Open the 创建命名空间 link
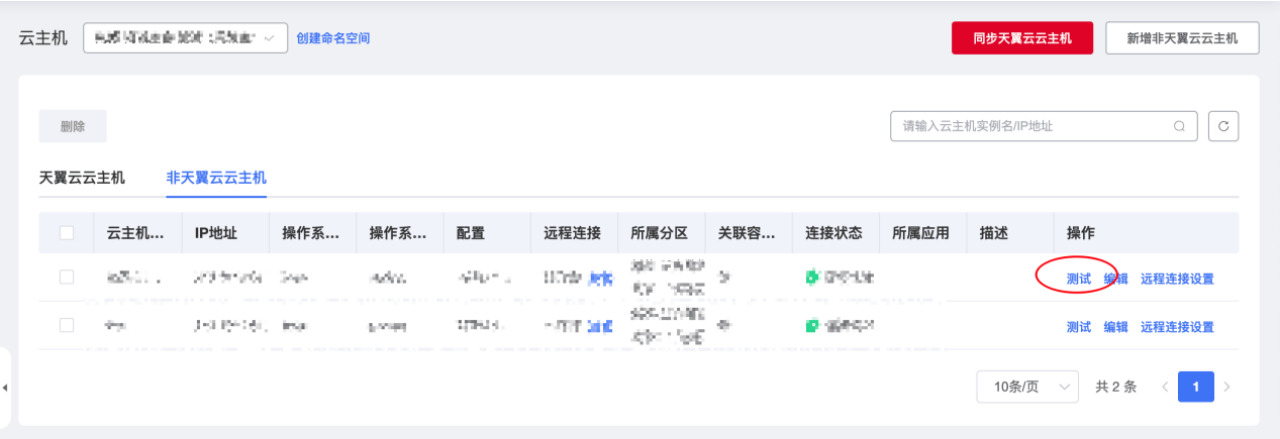Viewport: 1280px width, 439px height. click(333, 38)
